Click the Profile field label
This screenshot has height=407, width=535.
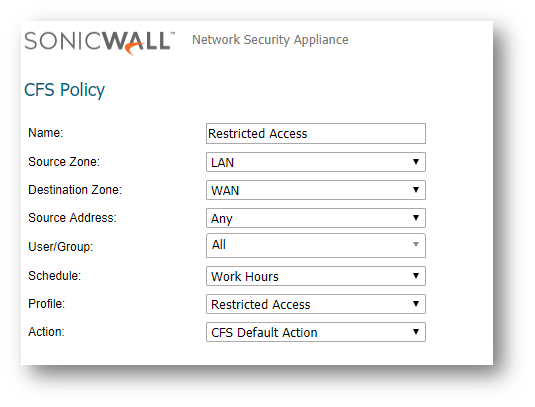(x=46, y=304)
